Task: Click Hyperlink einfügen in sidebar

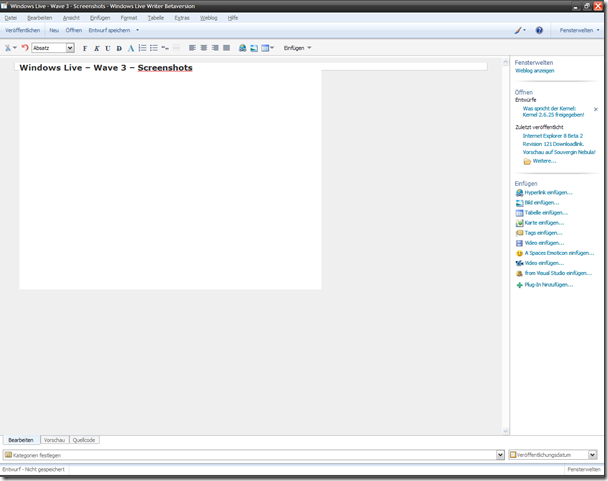Action: (544, 192)
